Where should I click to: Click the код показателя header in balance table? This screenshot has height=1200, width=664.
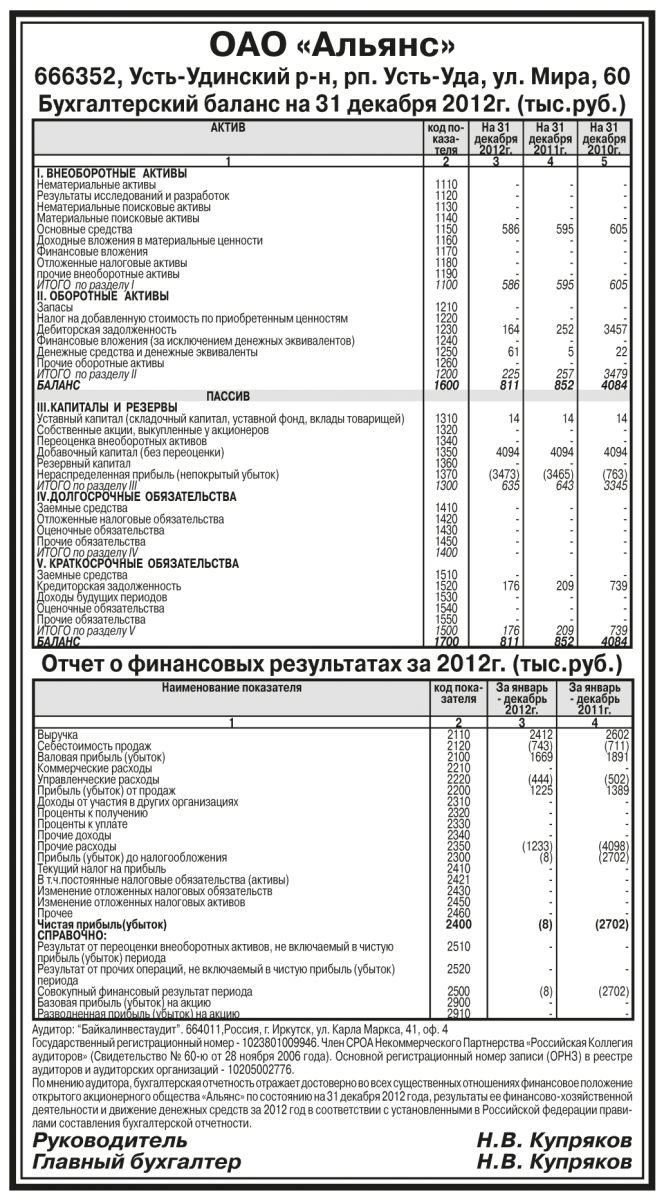tap(446, 139)
